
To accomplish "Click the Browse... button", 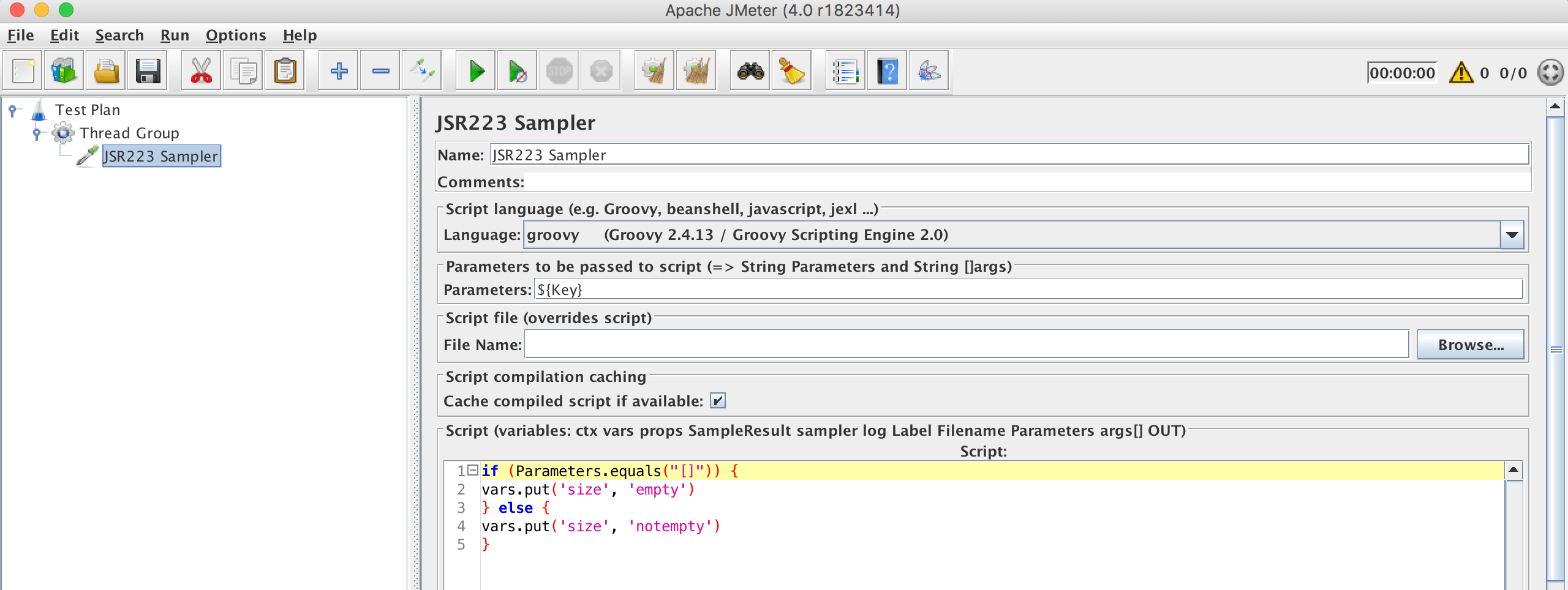I will click(x=1470, y=345).
